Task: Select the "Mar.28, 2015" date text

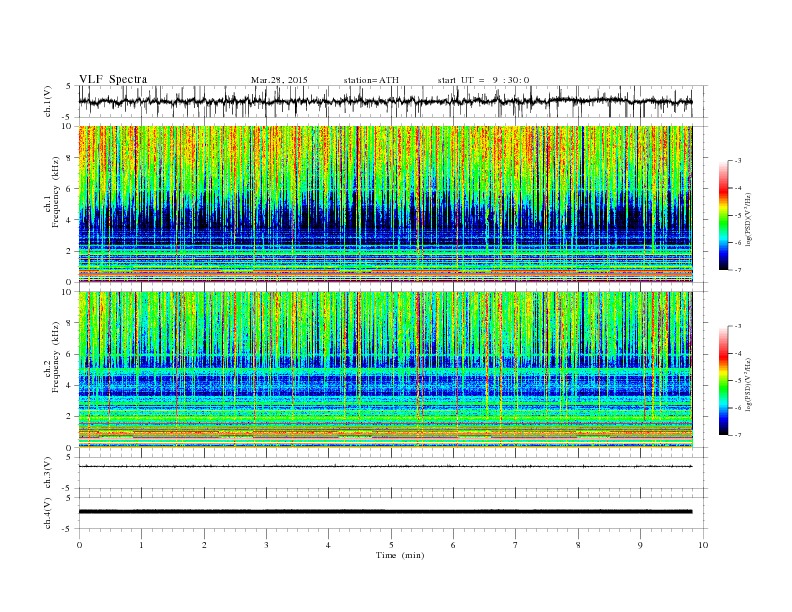Action: 279,80
